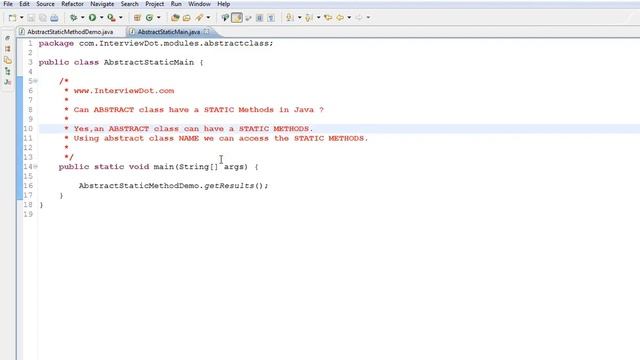The width and height of the screenshot is (640, 360).
Task: Go to Previous Annotation icon
Action: point(309,18)
